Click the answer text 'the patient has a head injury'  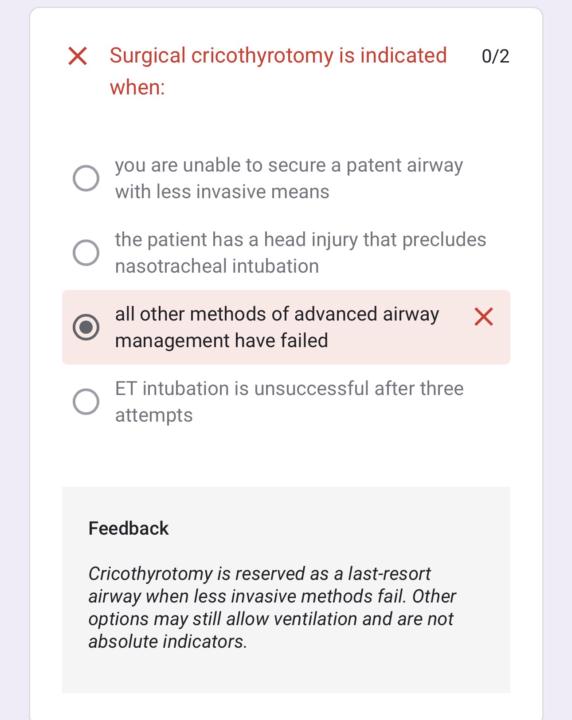(x=300, y=253)
